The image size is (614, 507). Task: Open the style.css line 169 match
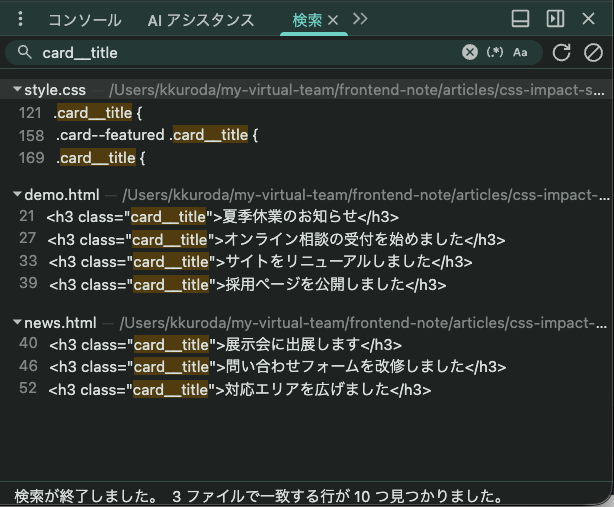coord(307,158)
